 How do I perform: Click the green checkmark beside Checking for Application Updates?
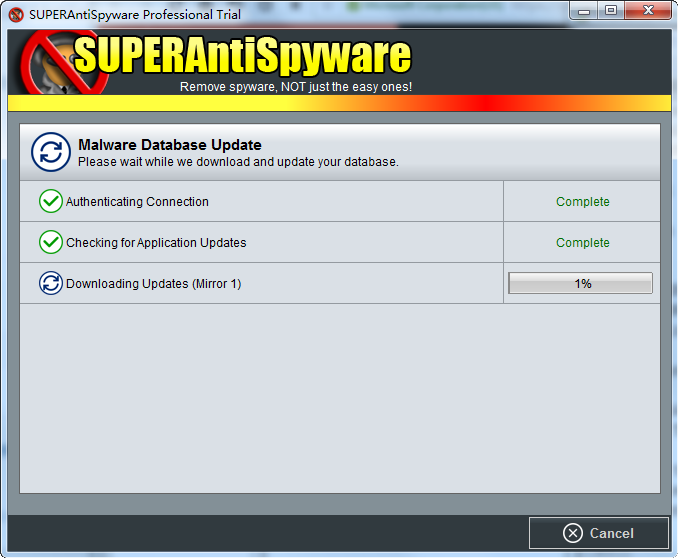tap(51, 242)
